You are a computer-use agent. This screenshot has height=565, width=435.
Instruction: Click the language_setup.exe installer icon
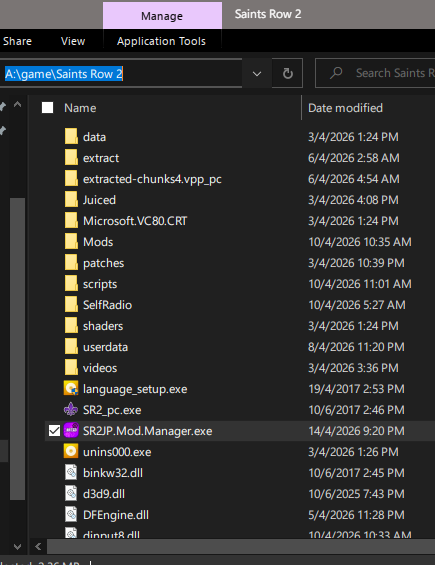(x=71, y=389)
